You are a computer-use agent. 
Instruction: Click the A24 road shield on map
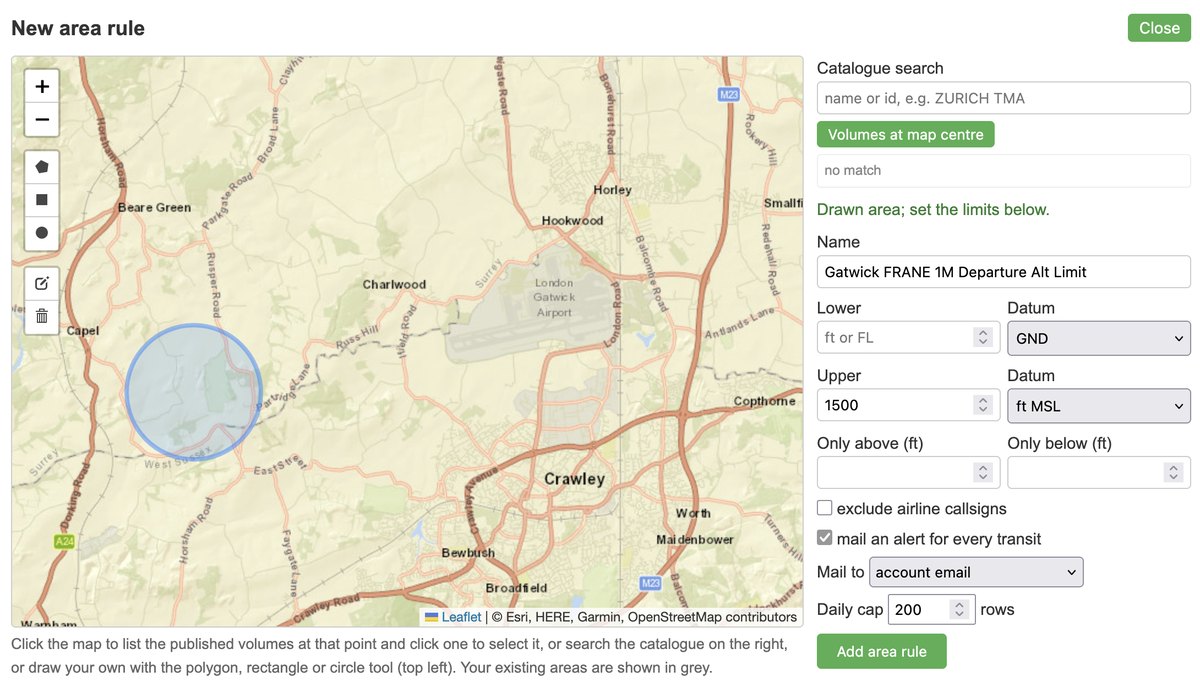(64, 541)
